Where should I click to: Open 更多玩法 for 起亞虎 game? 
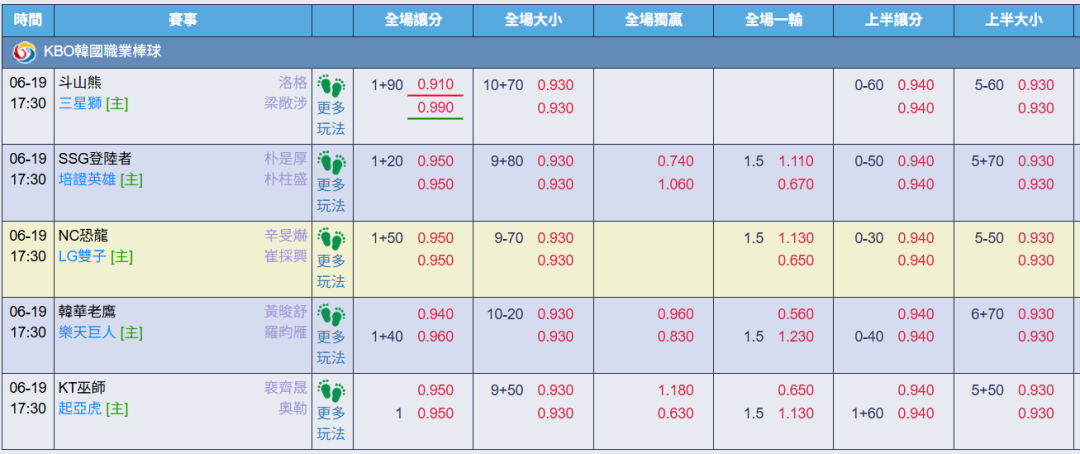331,424
